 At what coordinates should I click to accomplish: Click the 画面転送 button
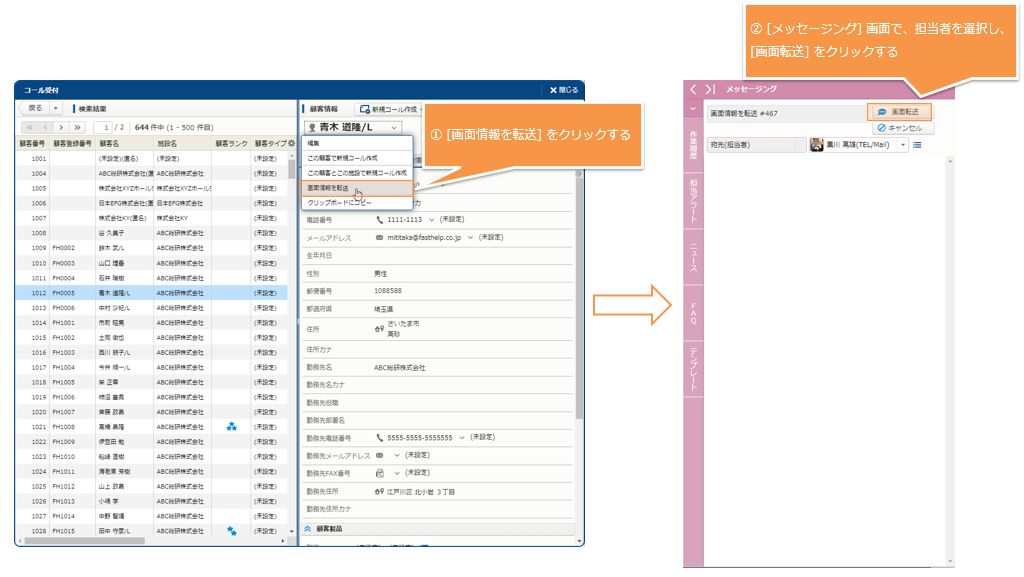coord(898,112)
